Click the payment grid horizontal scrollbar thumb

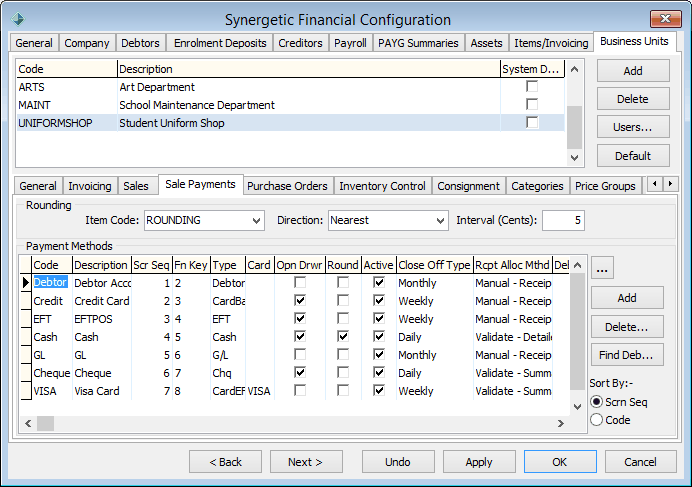[45, 423]
